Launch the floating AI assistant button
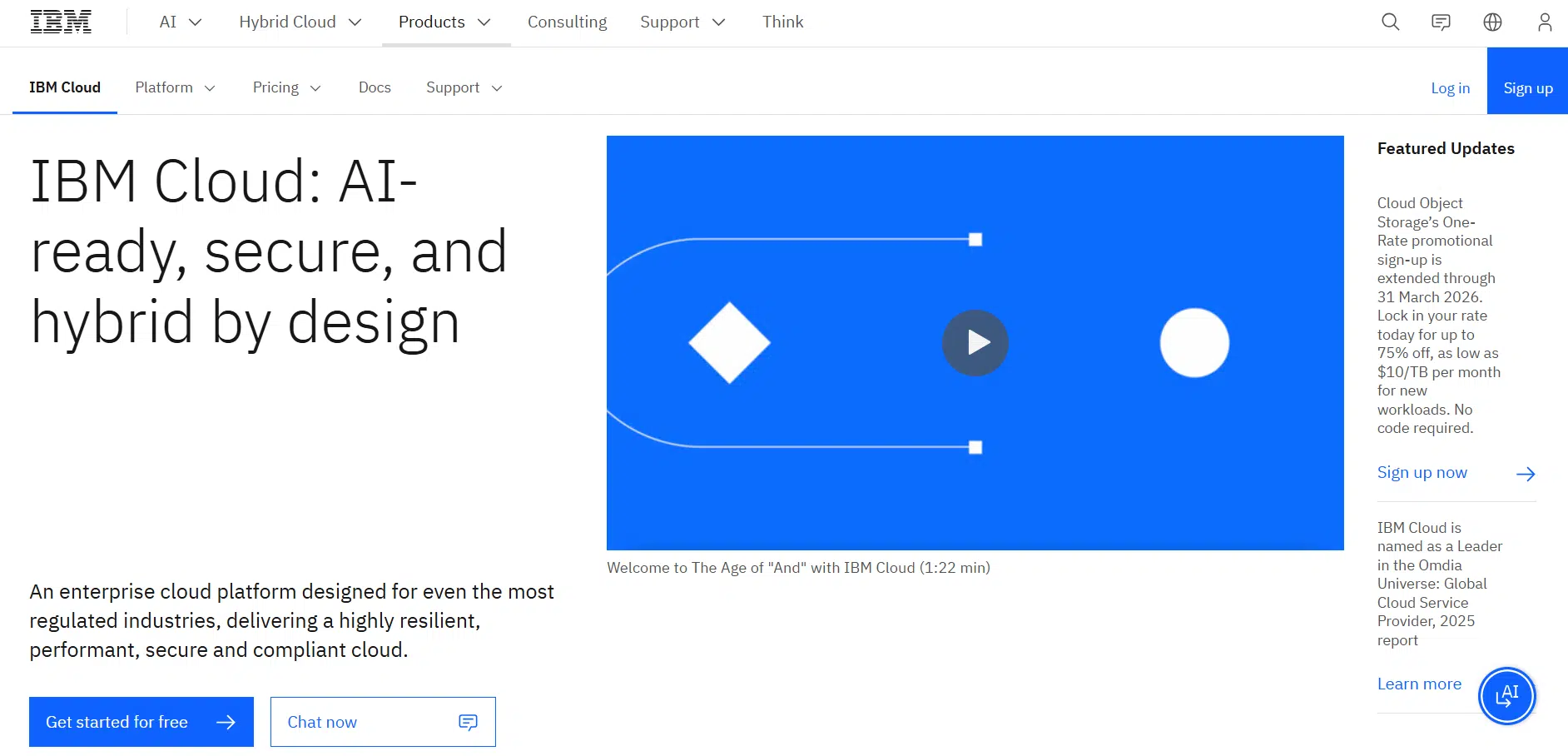 1506,695
